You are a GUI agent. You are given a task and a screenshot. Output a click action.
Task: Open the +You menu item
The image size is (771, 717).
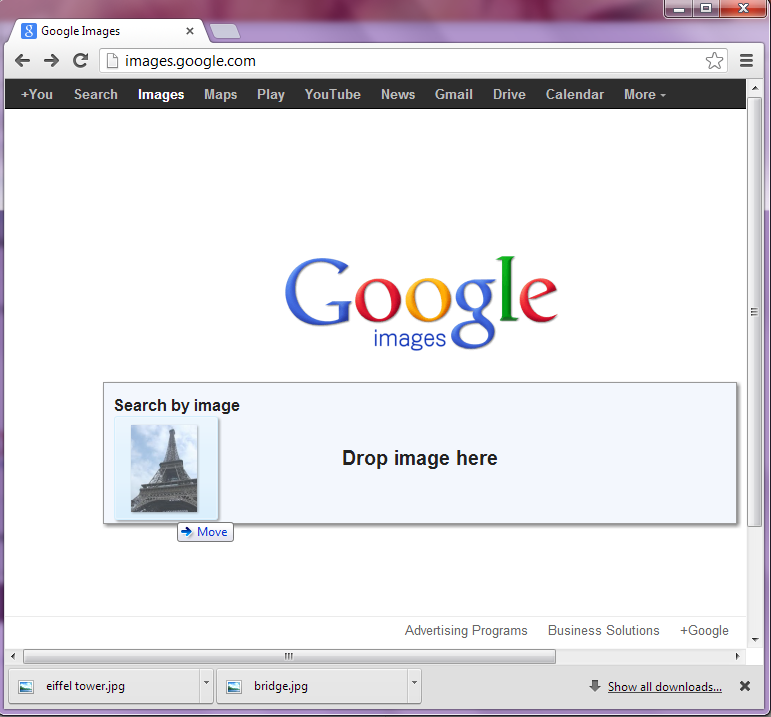pyautogui.click(x=37, y=94)
